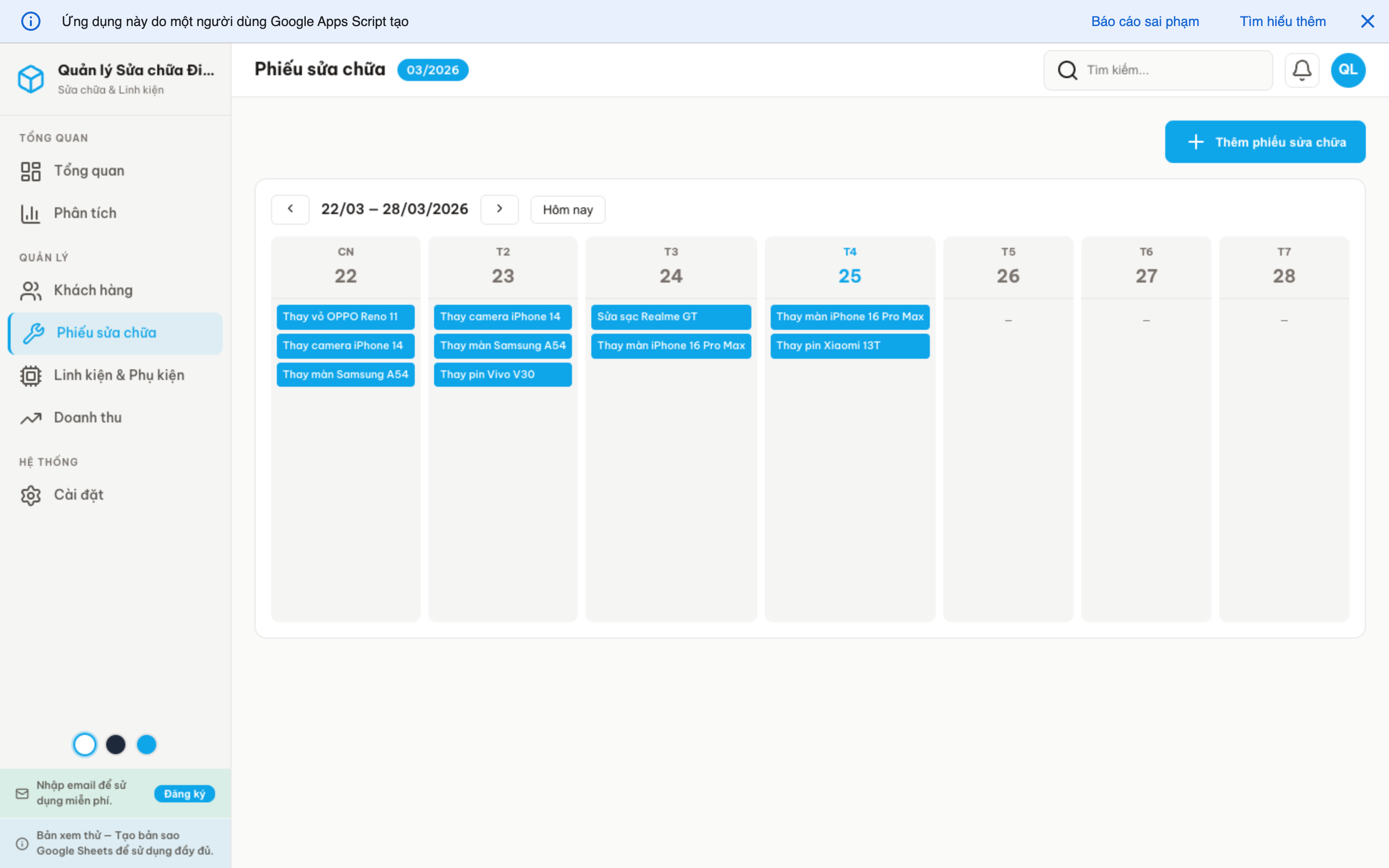Open settings via the gear icon
Image resolution: width=1389 pixels, height=868 pixels.
(30, 494)
